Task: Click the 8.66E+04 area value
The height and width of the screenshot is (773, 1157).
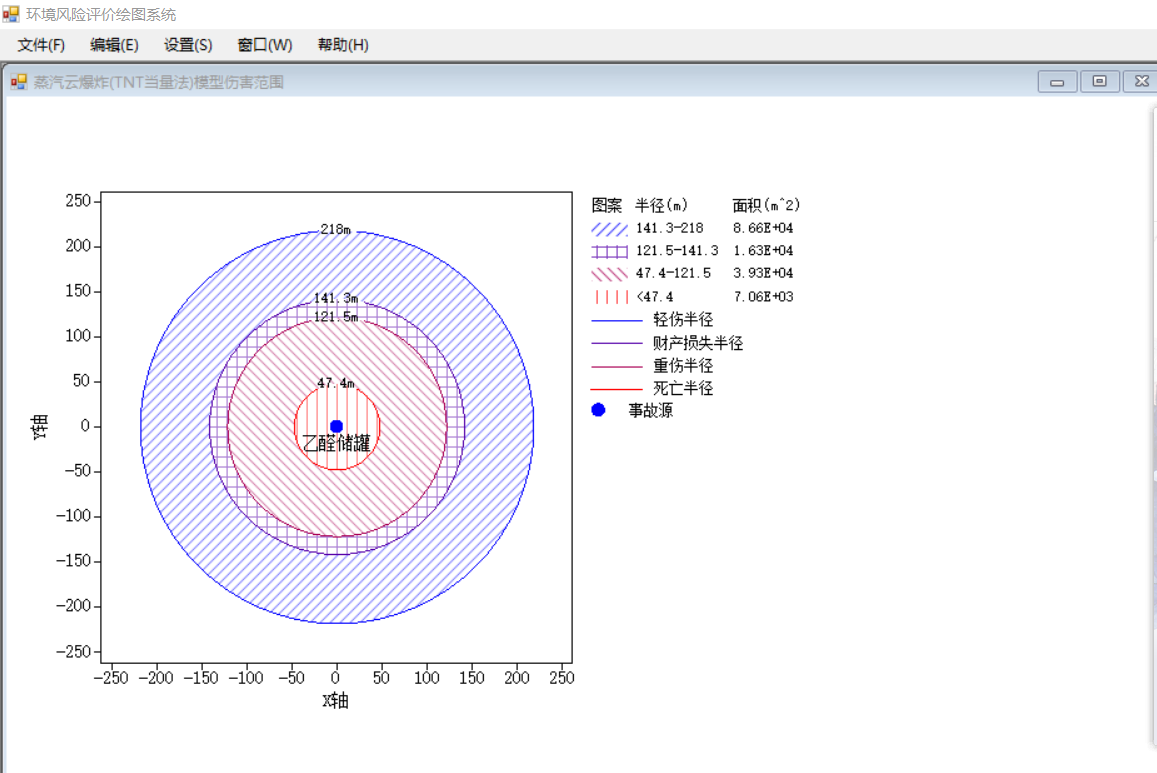Action: tap(763, 228)
